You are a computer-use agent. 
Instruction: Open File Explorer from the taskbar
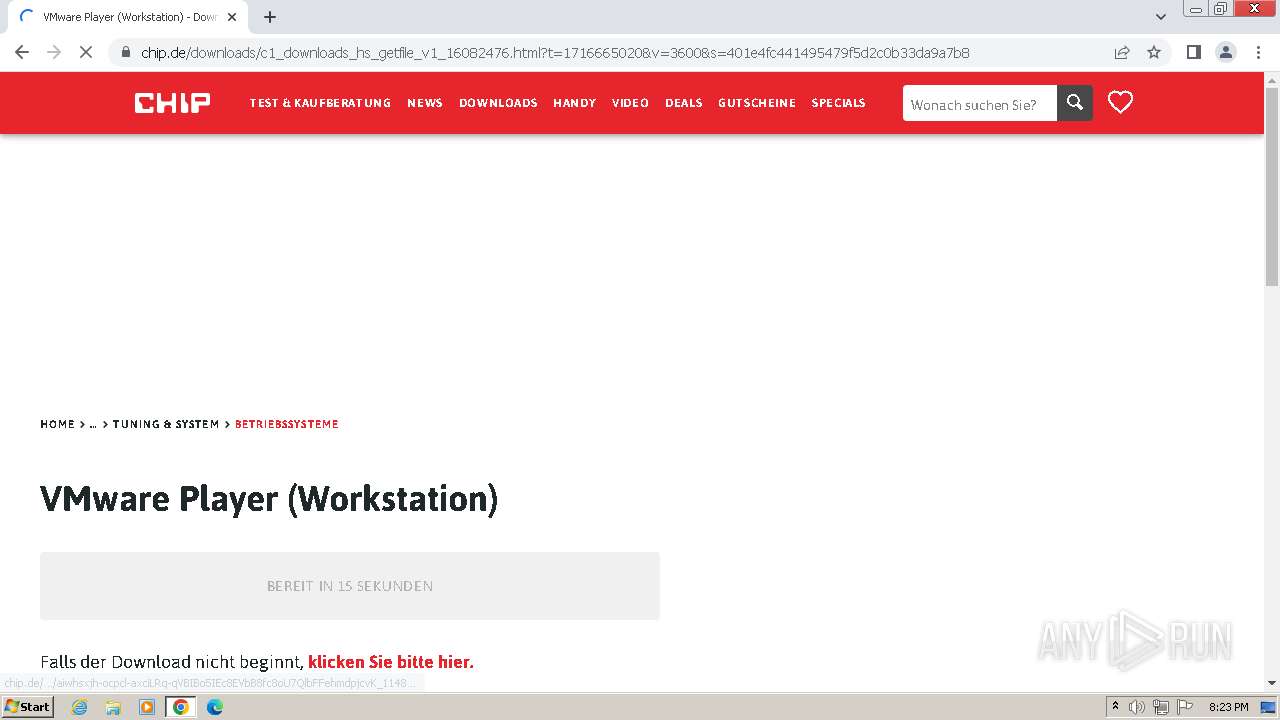[113, 707]
